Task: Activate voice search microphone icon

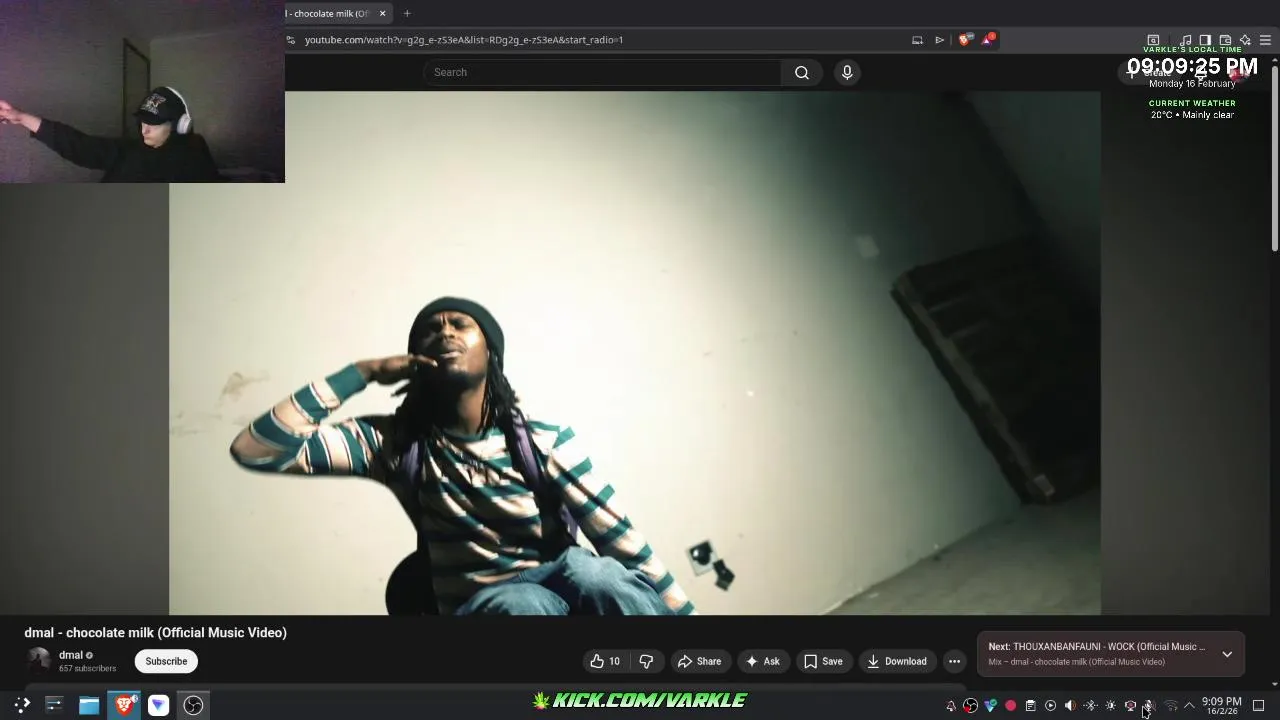Action: tap(847, 72)
